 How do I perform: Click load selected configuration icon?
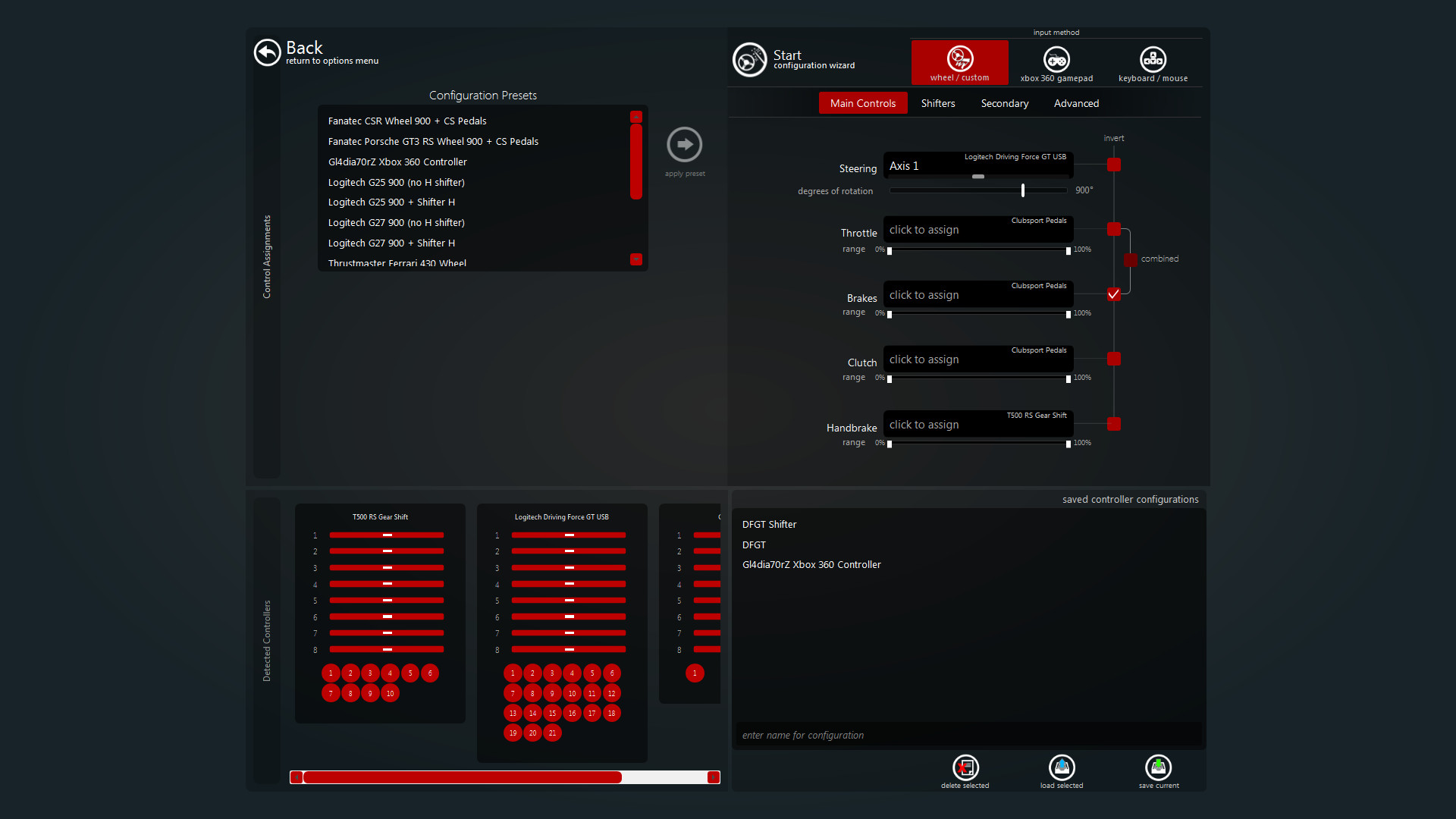tap(1062, 768)
